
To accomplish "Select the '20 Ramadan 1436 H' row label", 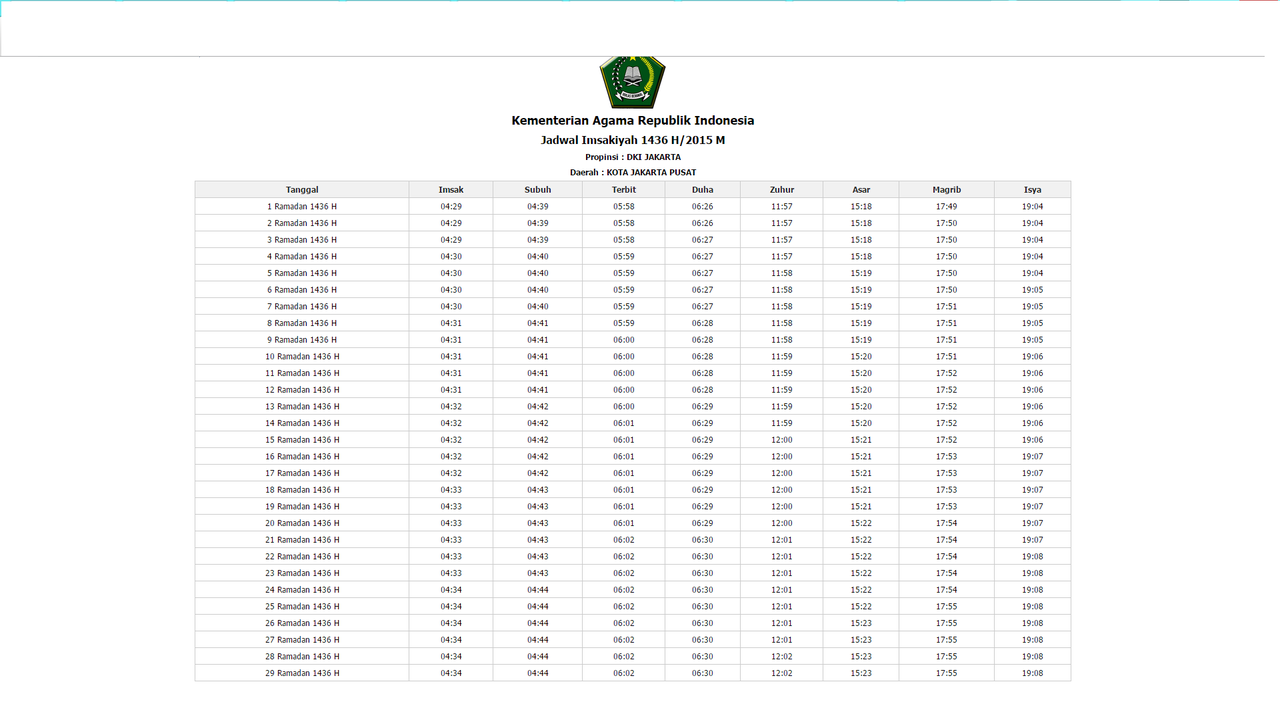I will pyautogui.click(x=302, y=523).
